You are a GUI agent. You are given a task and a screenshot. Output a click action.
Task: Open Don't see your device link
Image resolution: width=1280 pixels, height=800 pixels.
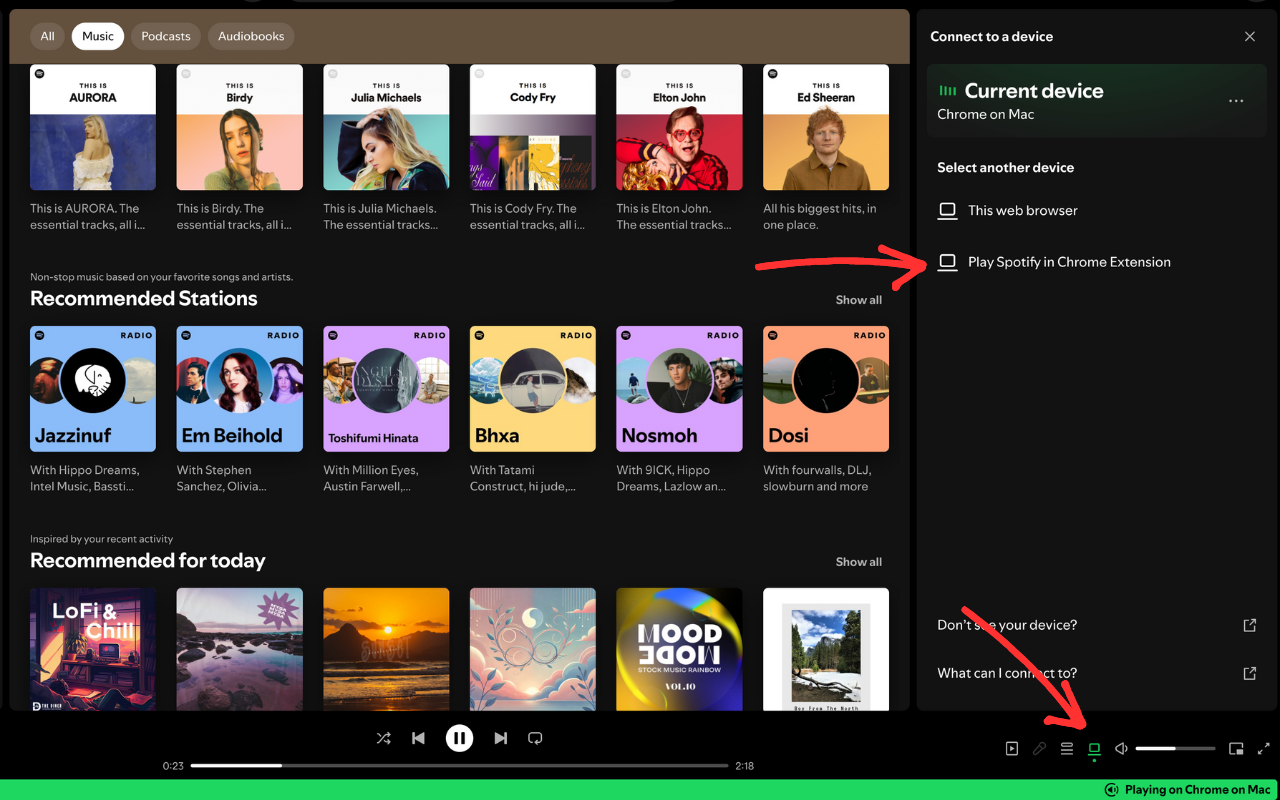(1007, 625)
